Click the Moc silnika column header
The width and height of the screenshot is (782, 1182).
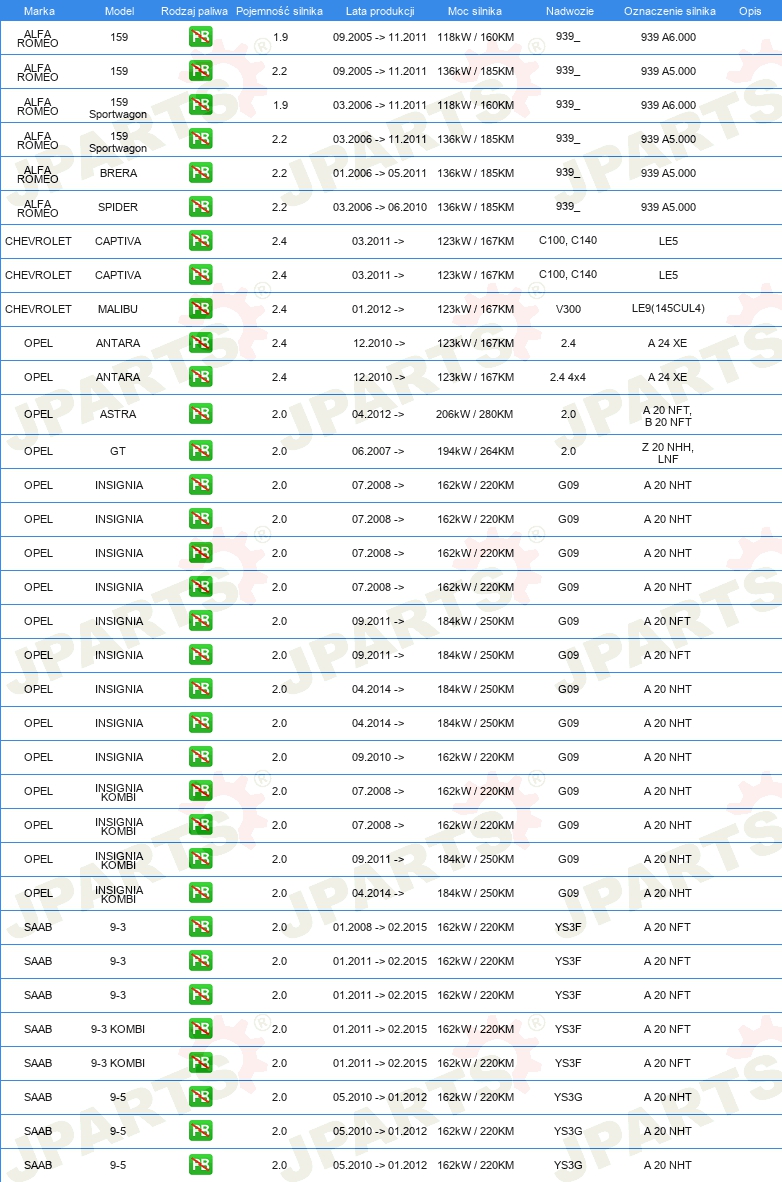[474, 11]
